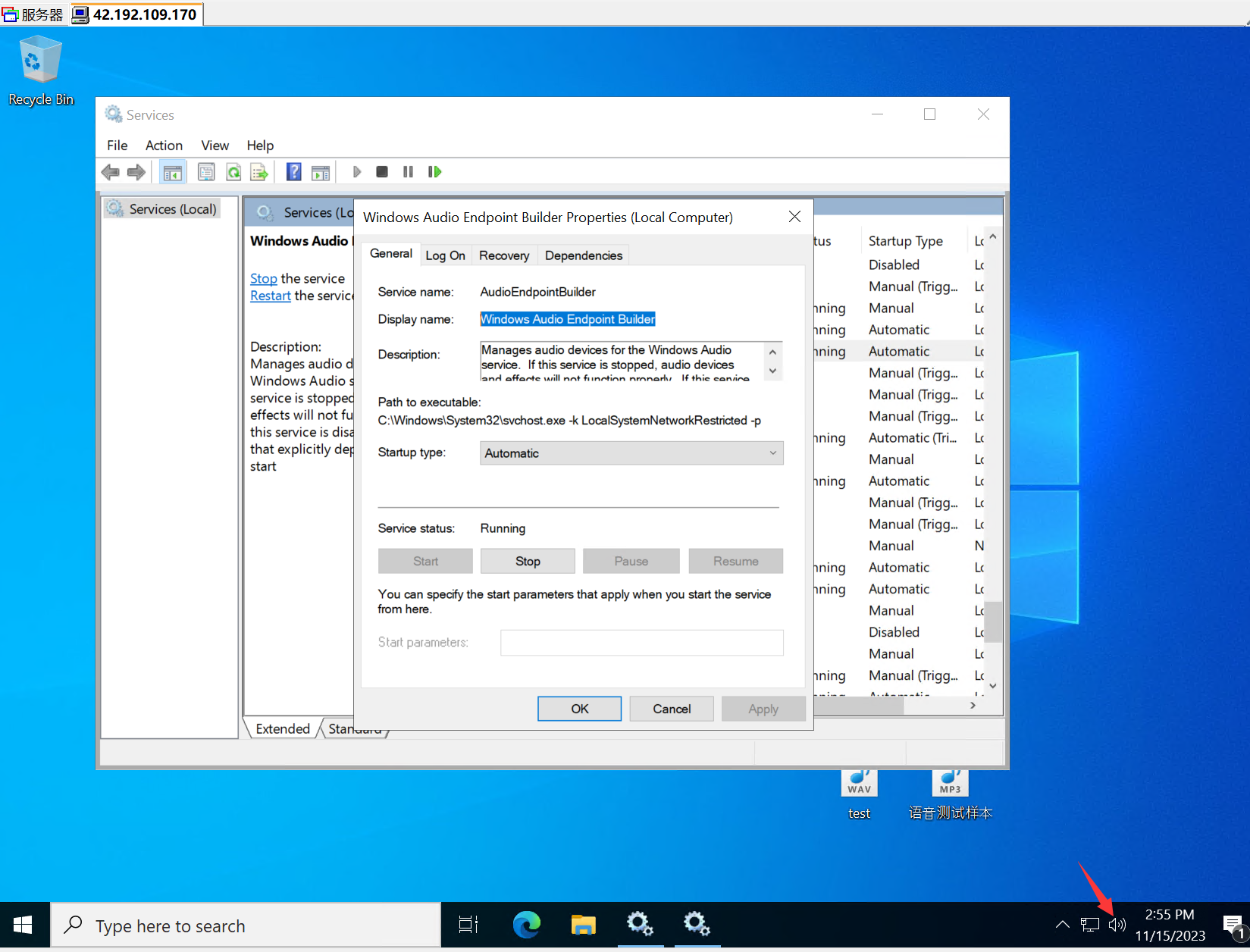1250x952 pixels.
Task: Click the second Services gear taskbar icon
Action: (x=697, y=925)
